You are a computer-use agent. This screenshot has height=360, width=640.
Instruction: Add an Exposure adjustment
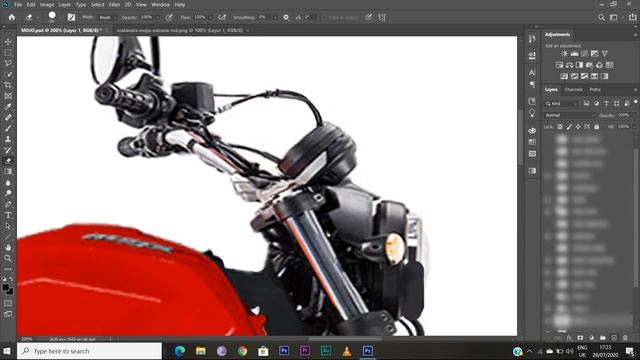click(594, 53)
